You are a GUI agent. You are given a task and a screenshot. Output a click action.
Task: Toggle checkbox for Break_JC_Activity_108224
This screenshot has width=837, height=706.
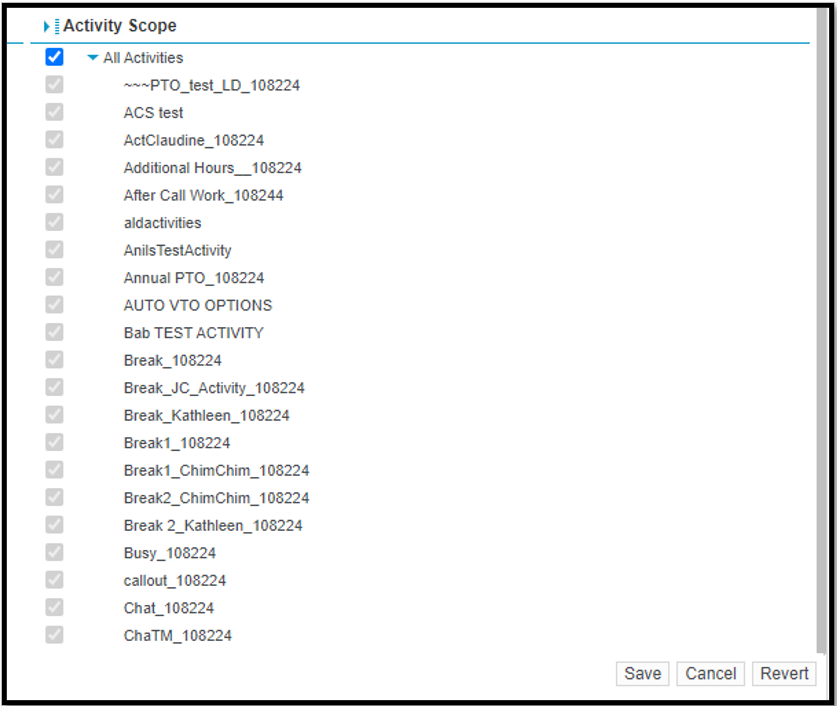54,387
